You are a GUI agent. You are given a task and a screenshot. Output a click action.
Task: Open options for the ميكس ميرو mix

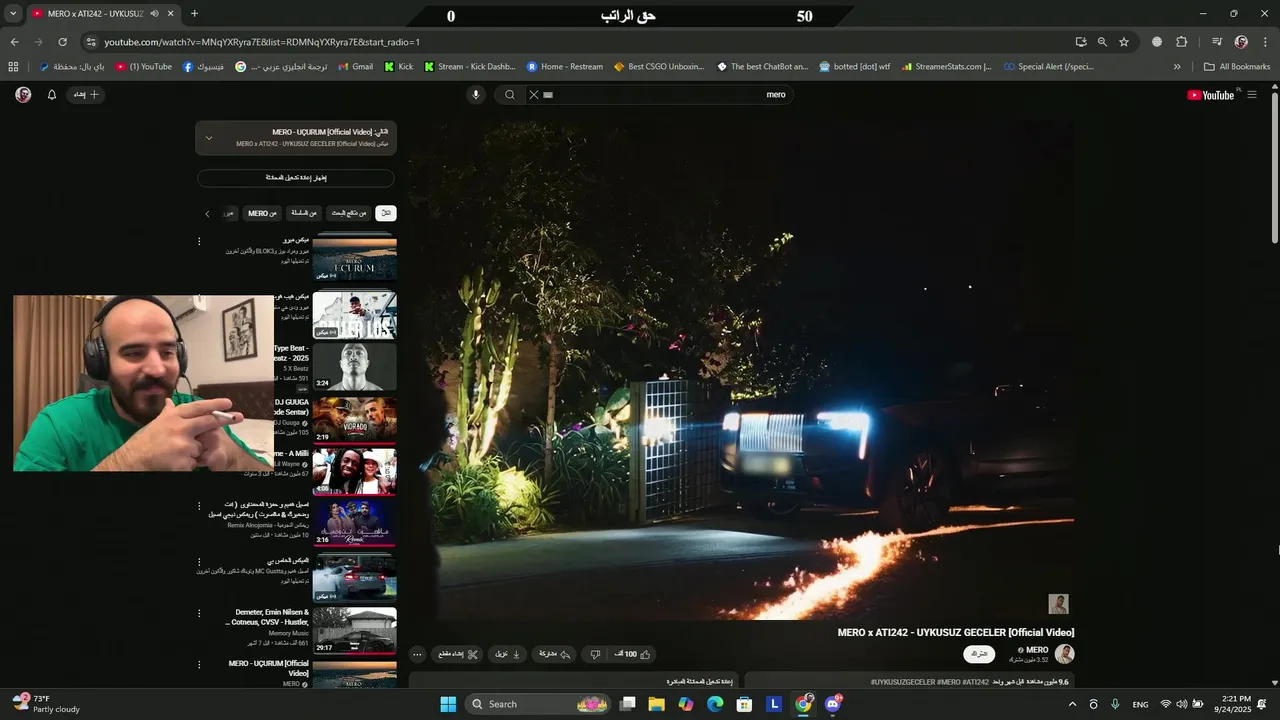(199, 241)
